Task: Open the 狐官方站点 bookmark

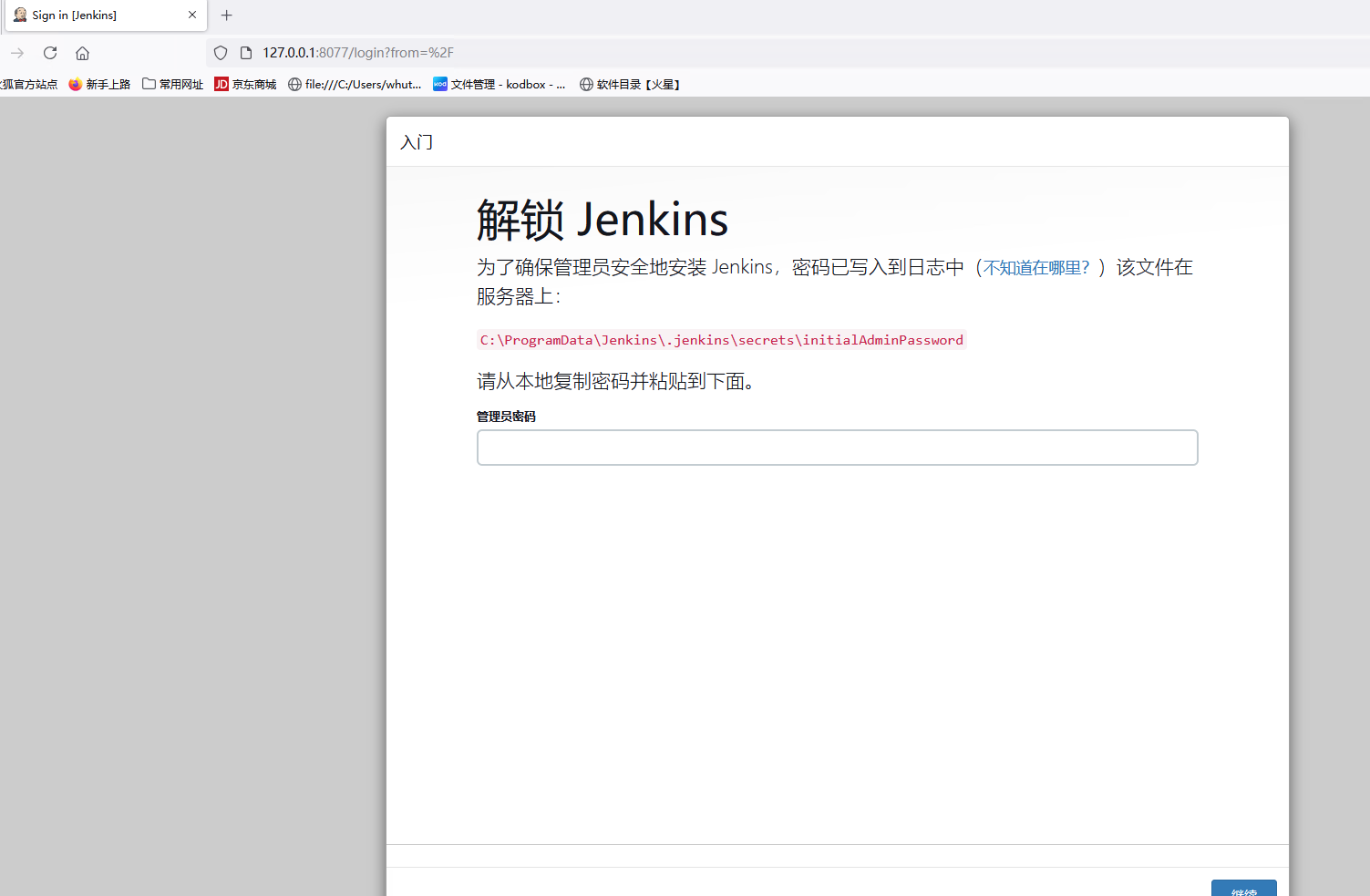Action: [x=28, y=84]
